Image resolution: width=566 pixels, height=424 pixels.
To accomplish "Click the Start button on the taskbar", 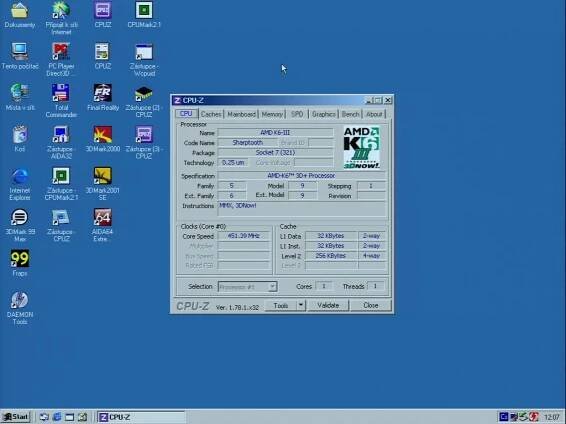I will point(16,417).
